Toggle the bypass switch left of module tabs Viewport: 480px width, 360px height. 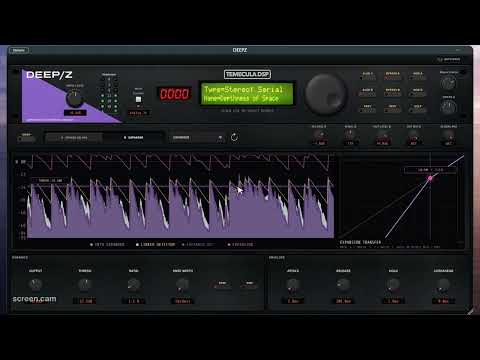[27, 138]
